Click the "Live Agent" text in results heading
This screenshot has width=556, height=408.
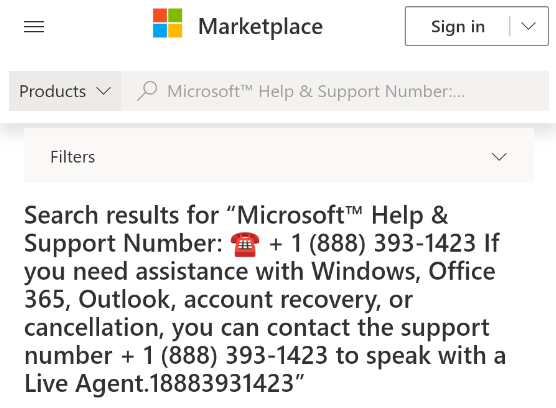(x=85, y=384)
